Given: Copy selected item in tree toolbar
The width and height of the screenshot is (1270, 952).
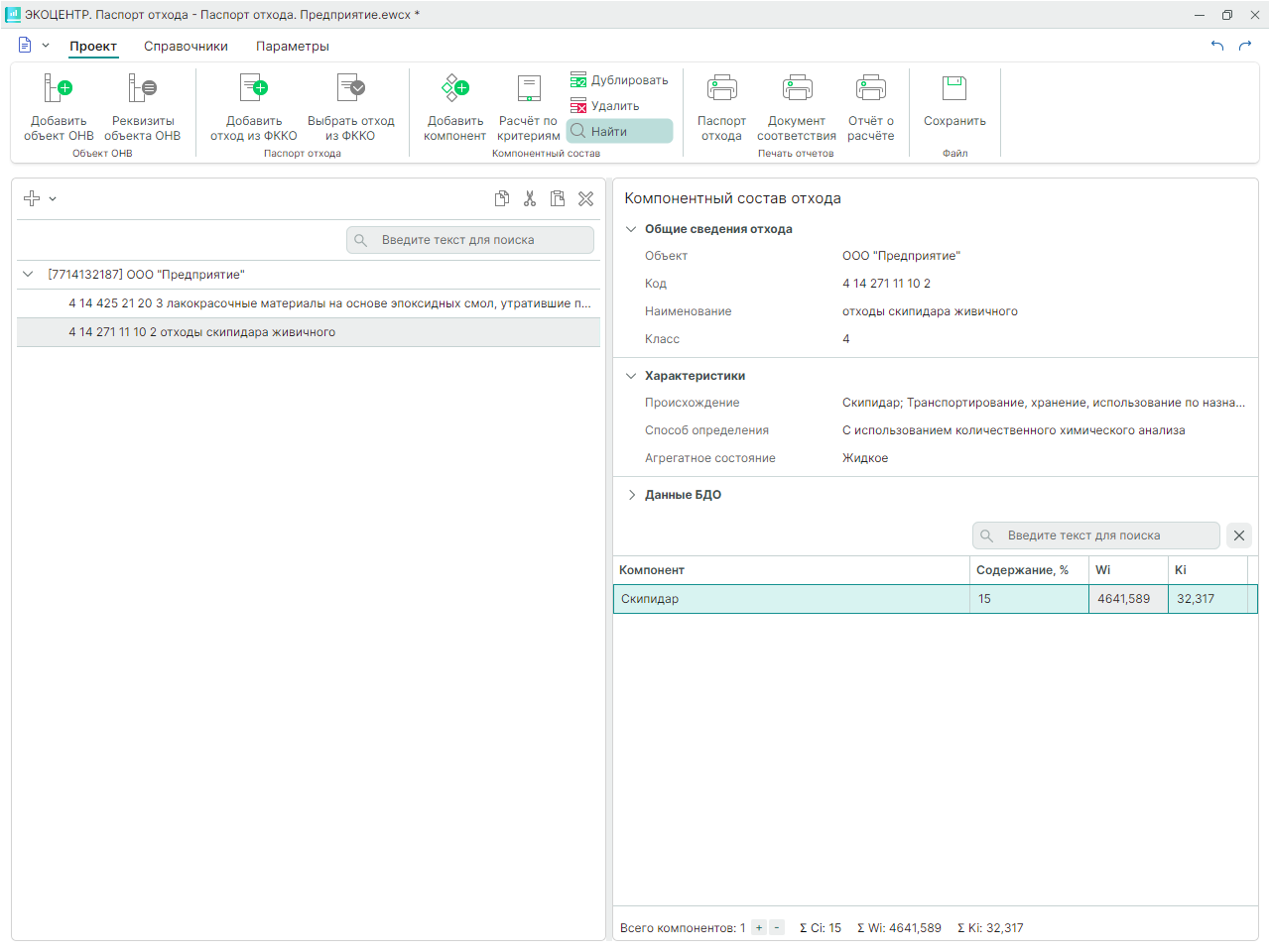Looking at the screenshot, I should click(x=502, y=198).
